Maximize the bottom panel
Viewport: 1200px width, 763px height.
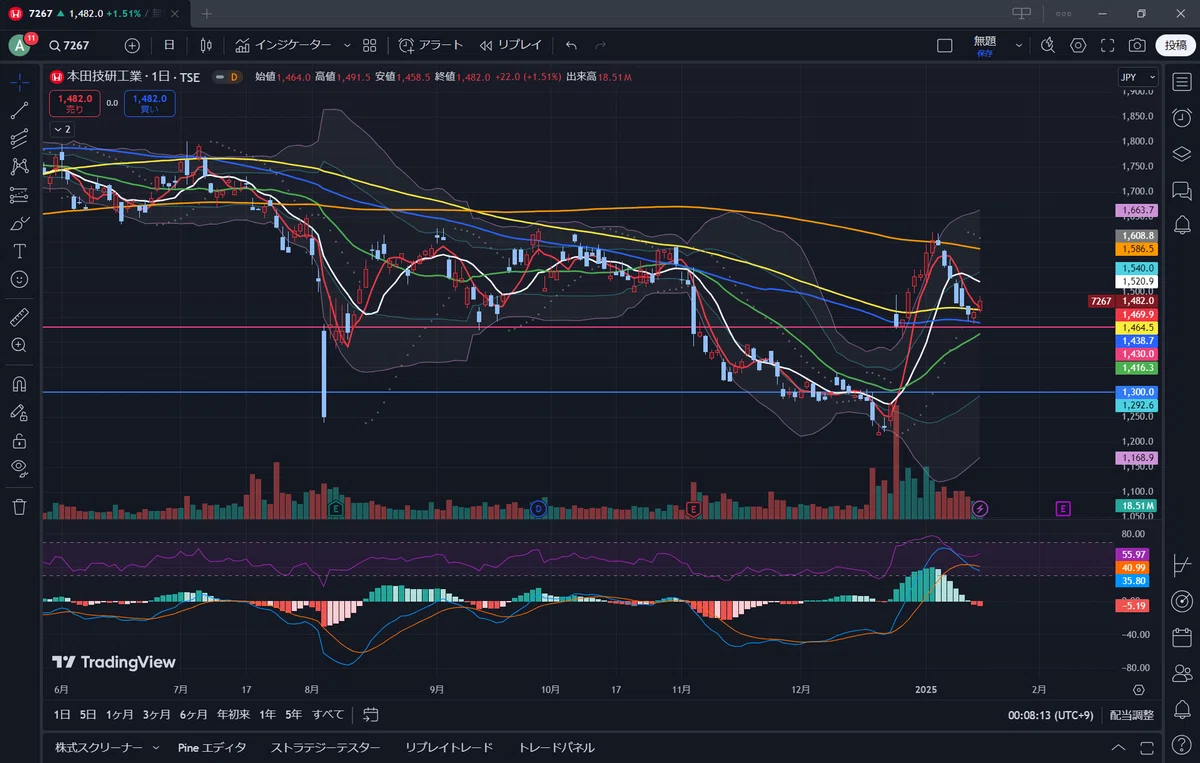1149,747
